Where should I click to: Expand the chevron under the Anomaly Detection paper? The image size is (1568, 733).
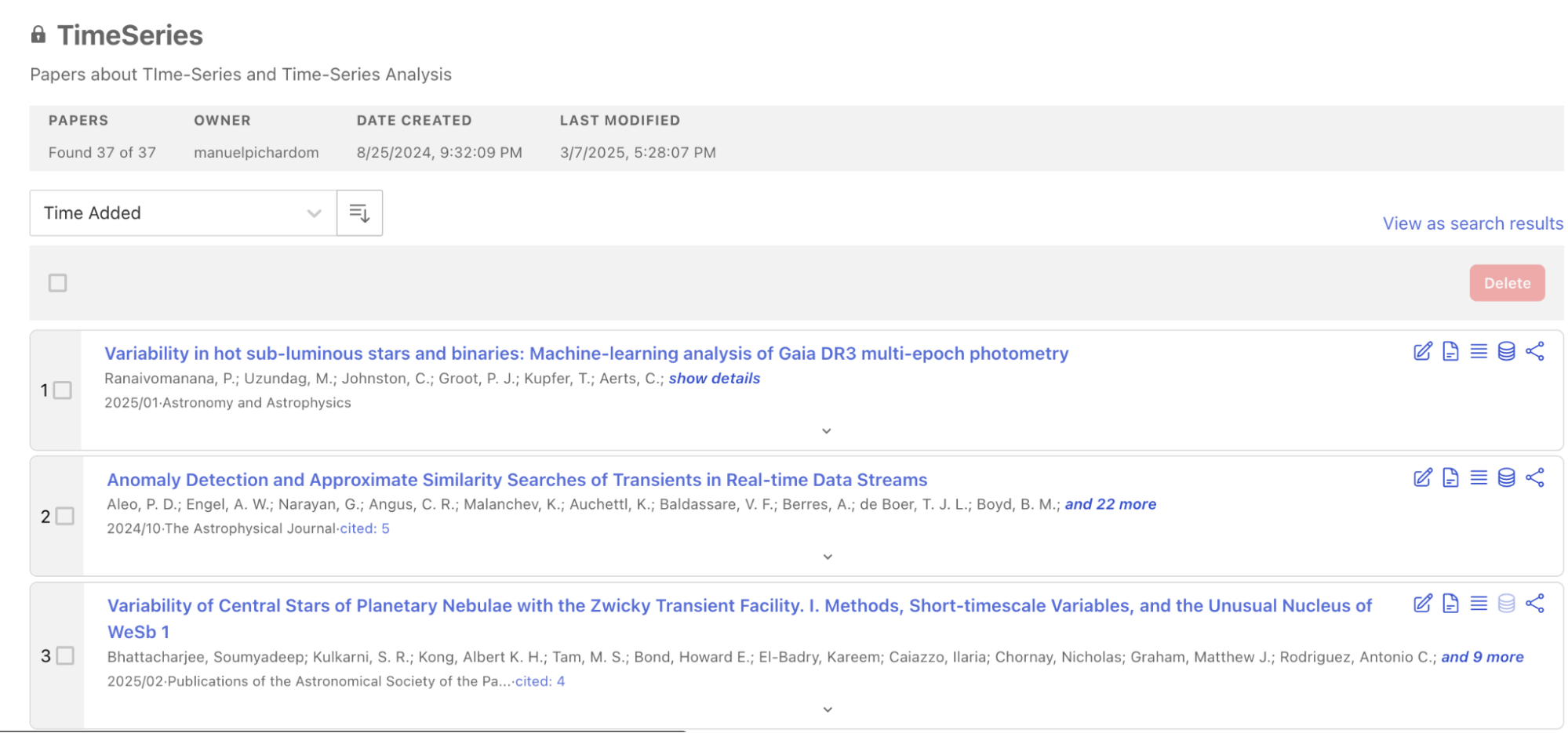(827, 557)
